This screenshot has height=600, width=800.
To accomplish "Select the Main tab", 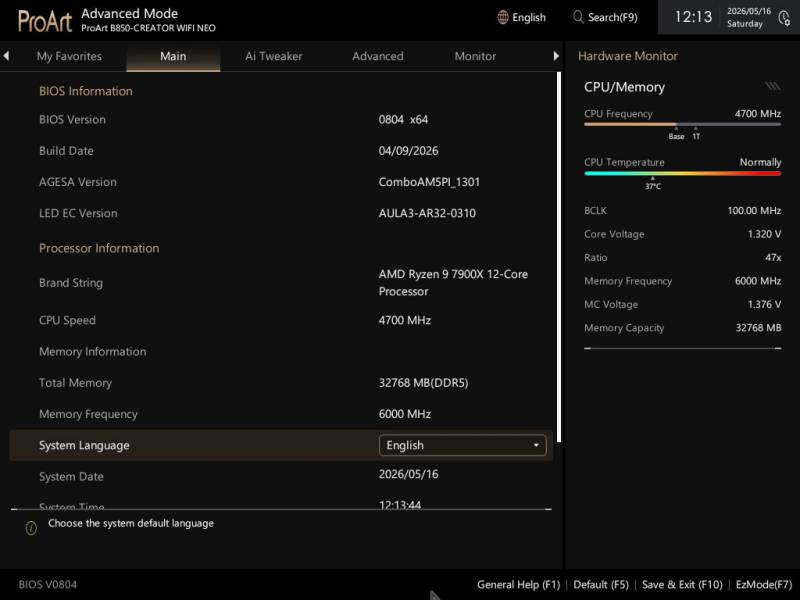I will point(173,56).
